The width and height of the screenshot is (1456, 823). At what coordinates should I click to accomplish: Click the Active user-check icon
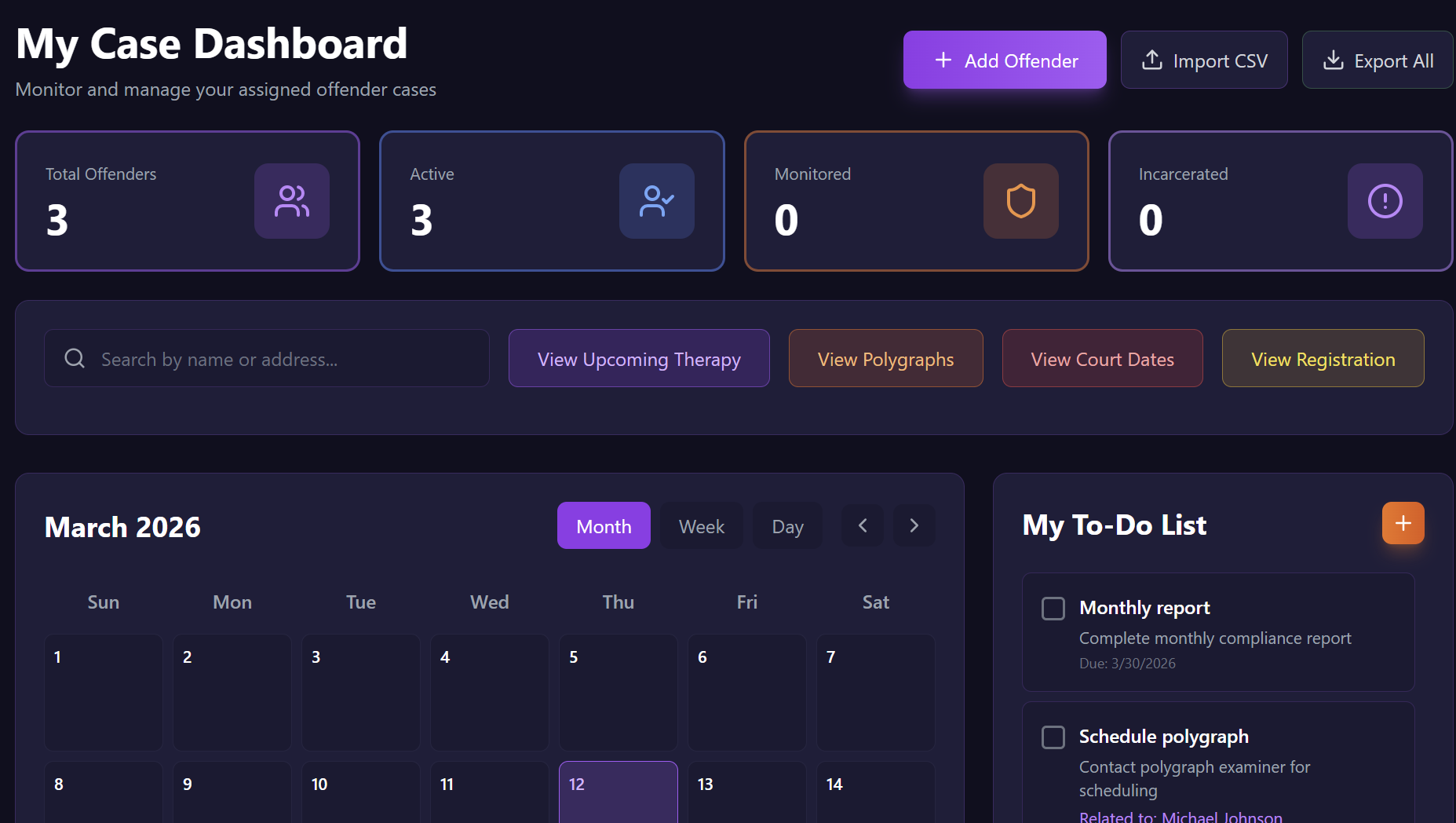tap(657, 201)
